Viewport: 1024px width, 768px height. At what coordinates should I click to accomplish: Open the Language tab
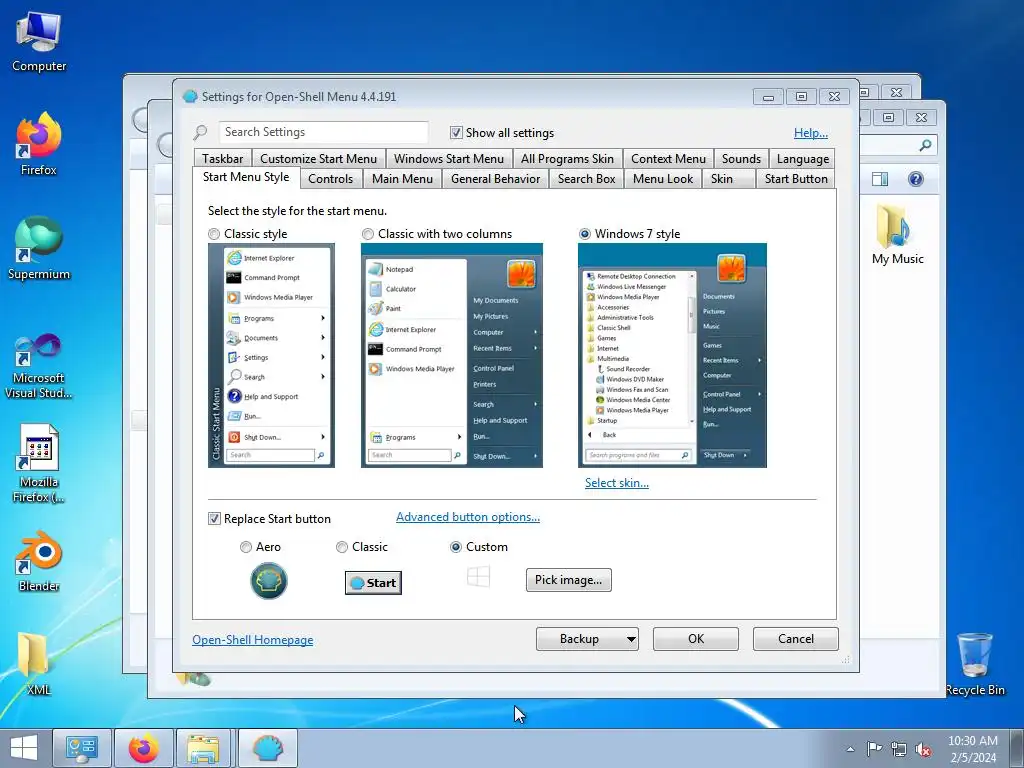(x=803, y=159)
